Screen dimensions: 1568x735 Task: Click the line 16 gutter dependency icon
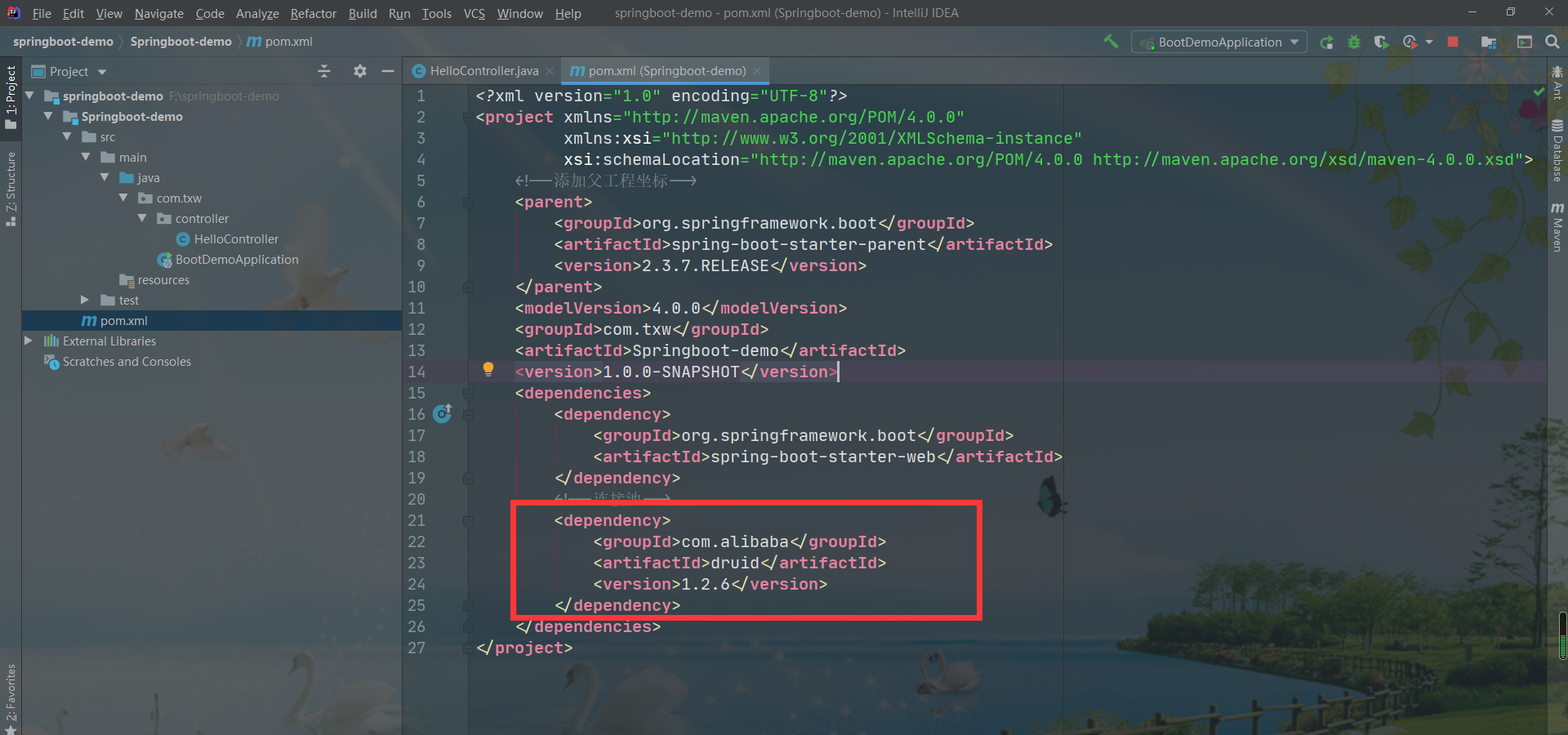[x=443, y=414]
